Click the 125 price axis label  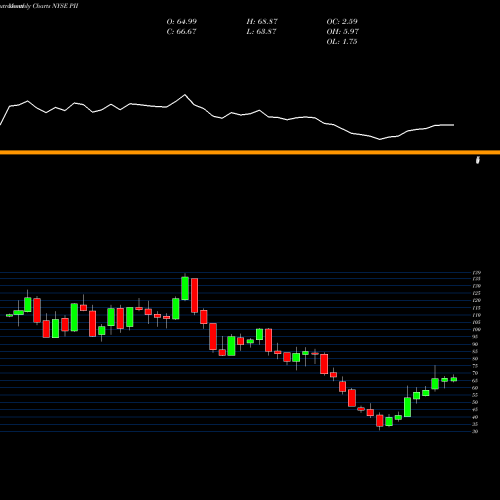(x=477, y=293)
